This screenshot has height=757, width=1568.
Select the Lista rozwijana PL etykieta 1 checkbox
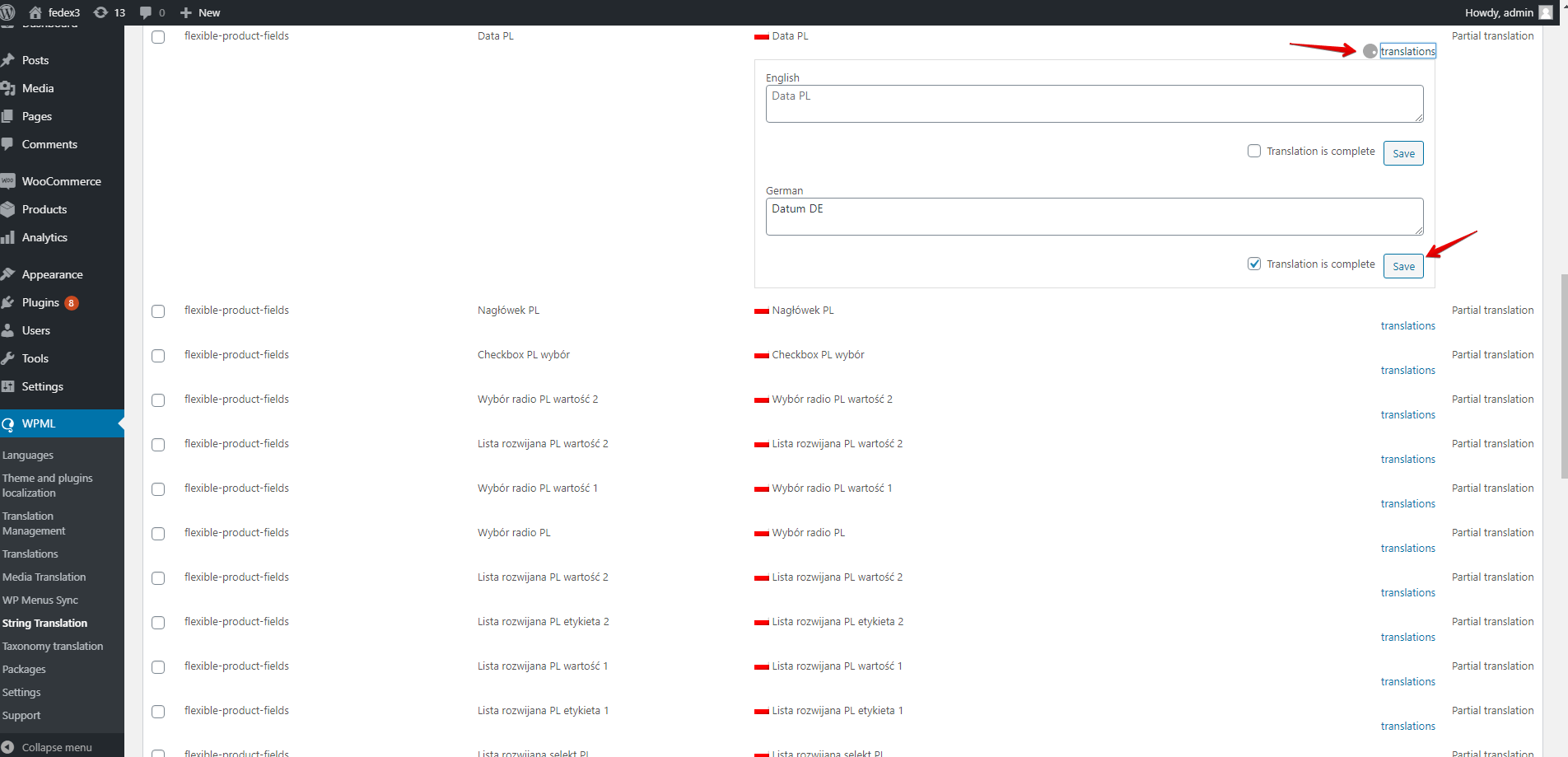158,712
